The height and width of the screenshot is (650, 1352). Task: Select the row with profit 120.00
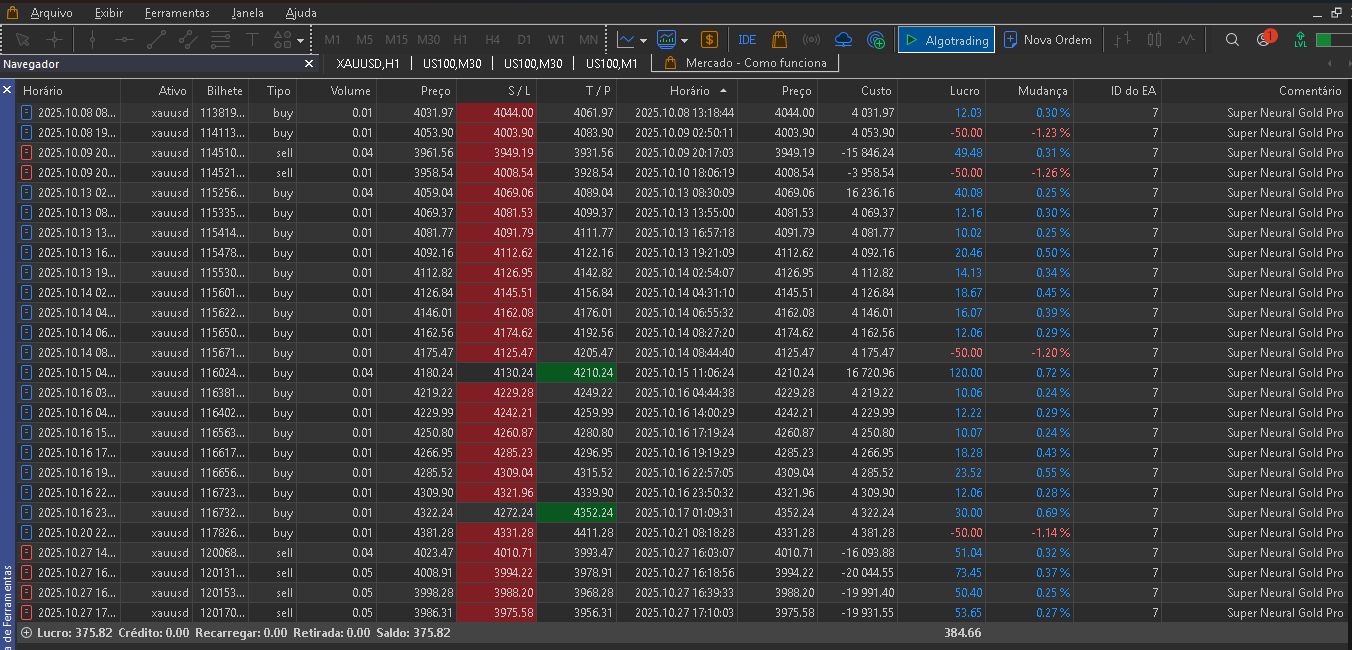click(683, 372)
